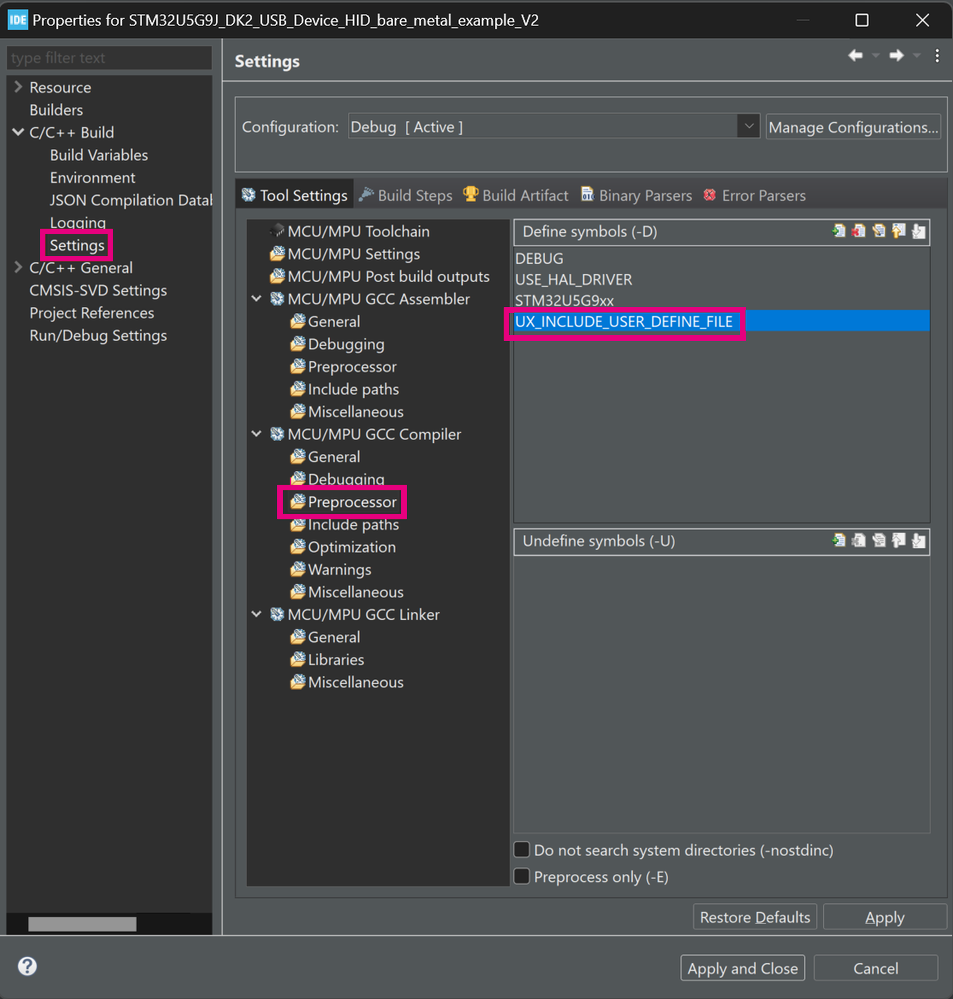This screenshot has height=999, width=953.
Task: Delete selected symbol in Define symbols (-D)
Action: click(x=859, y=231)
